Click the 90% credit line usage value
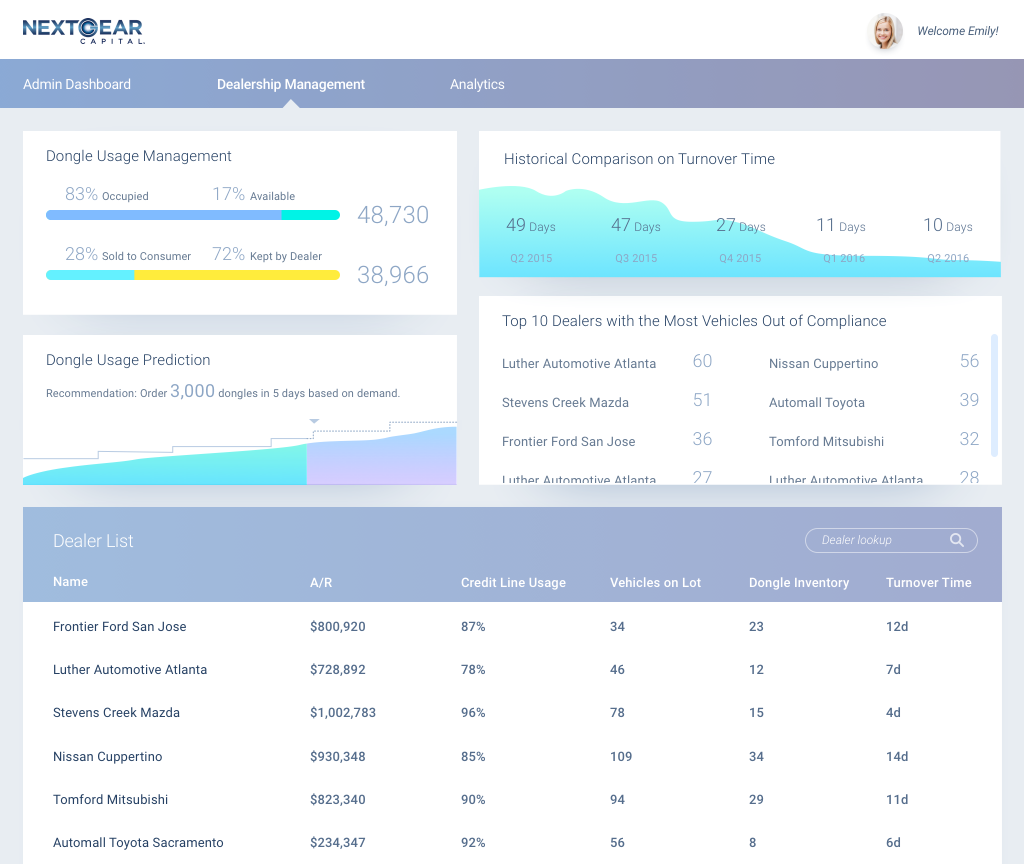Image resolution: width=1024 pixels, height=864 pixels. click(473, 799)
